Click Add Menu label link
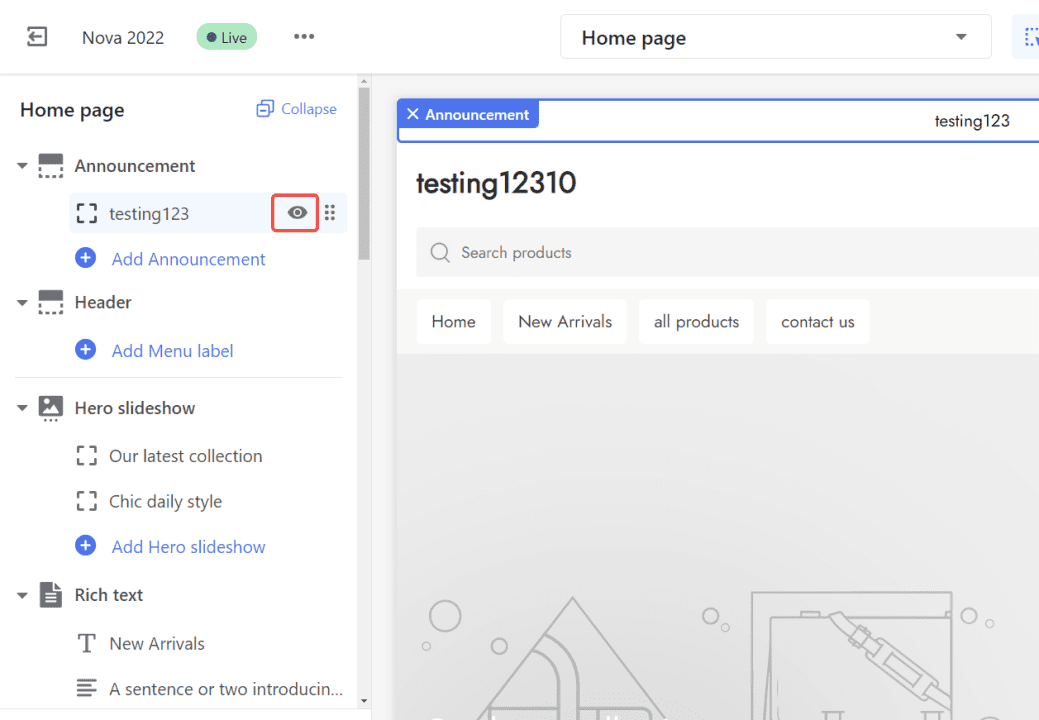The image size is (1039, 720). click(172, 351)
